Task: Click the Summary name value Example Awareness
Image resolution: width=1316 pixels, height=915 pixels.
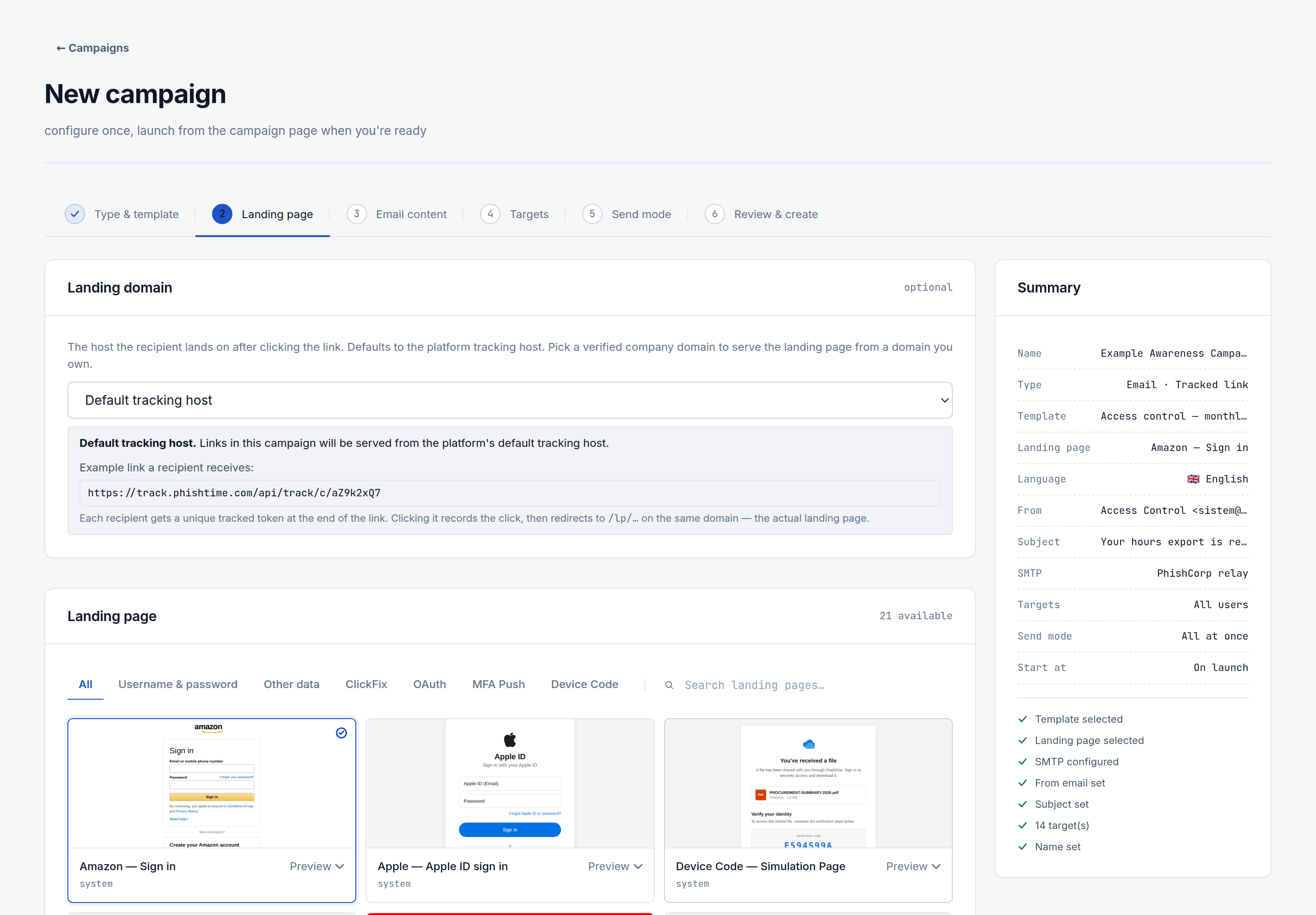Action: (1174, 353)
